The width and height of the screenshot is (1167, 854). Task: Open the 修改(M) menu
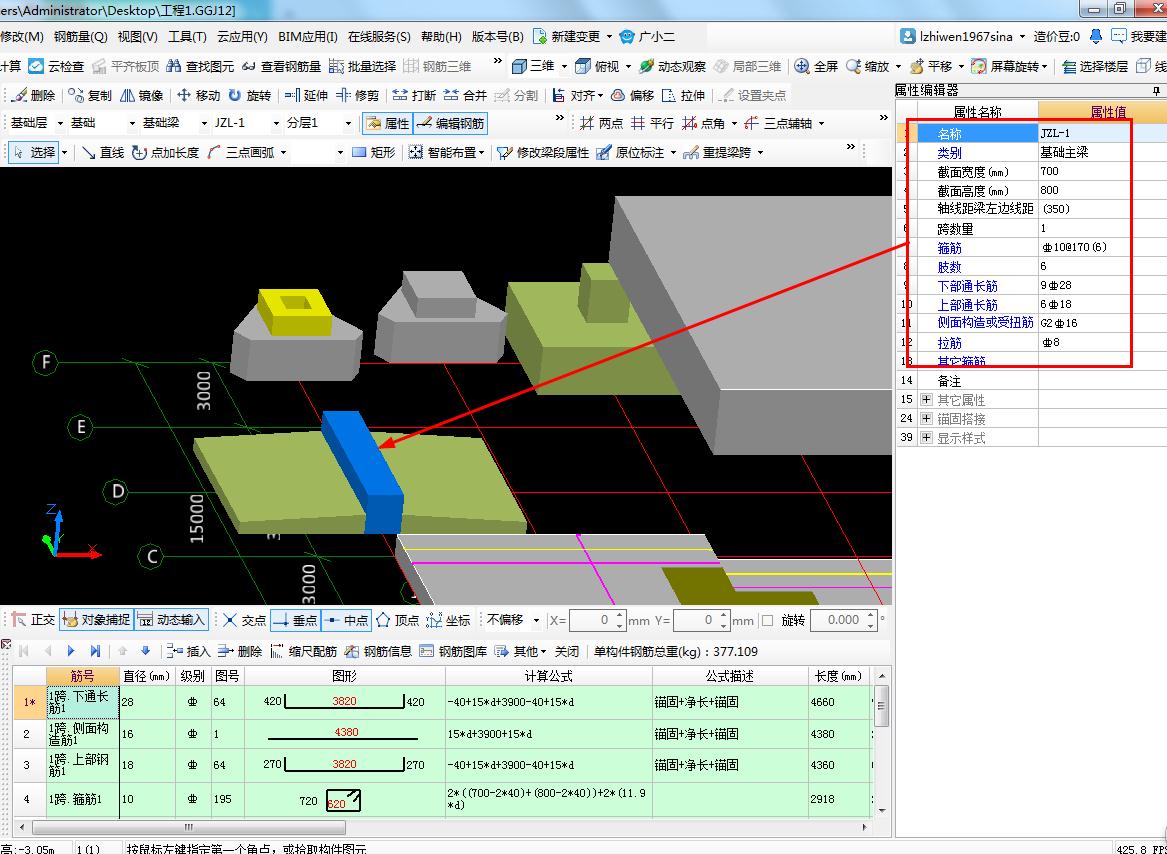pos(22,36)
